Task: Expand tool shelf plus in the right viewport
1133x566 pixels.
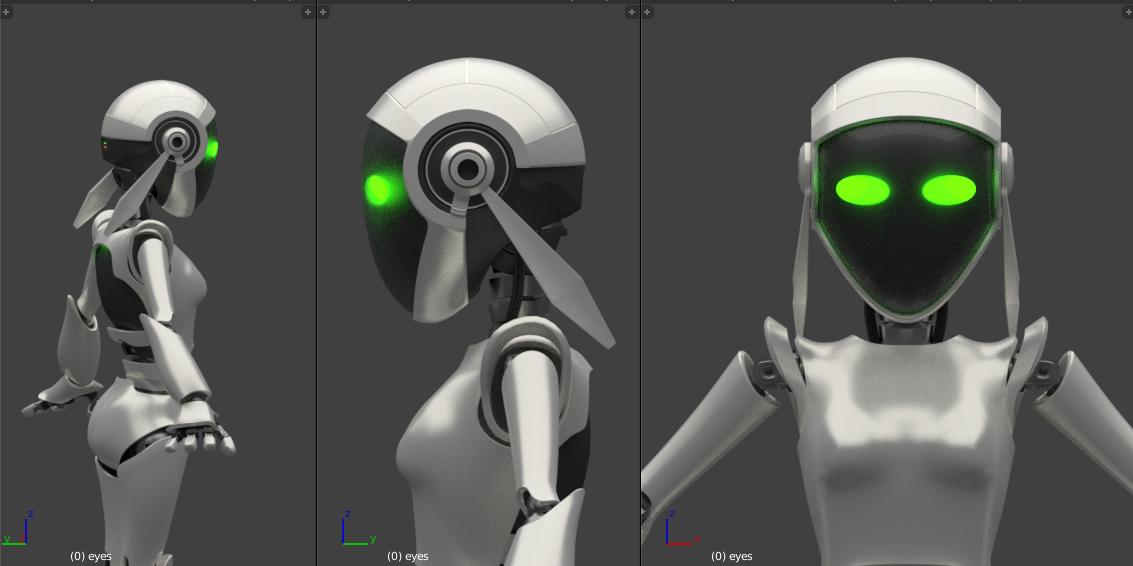Action: click(x=648, y=12)
